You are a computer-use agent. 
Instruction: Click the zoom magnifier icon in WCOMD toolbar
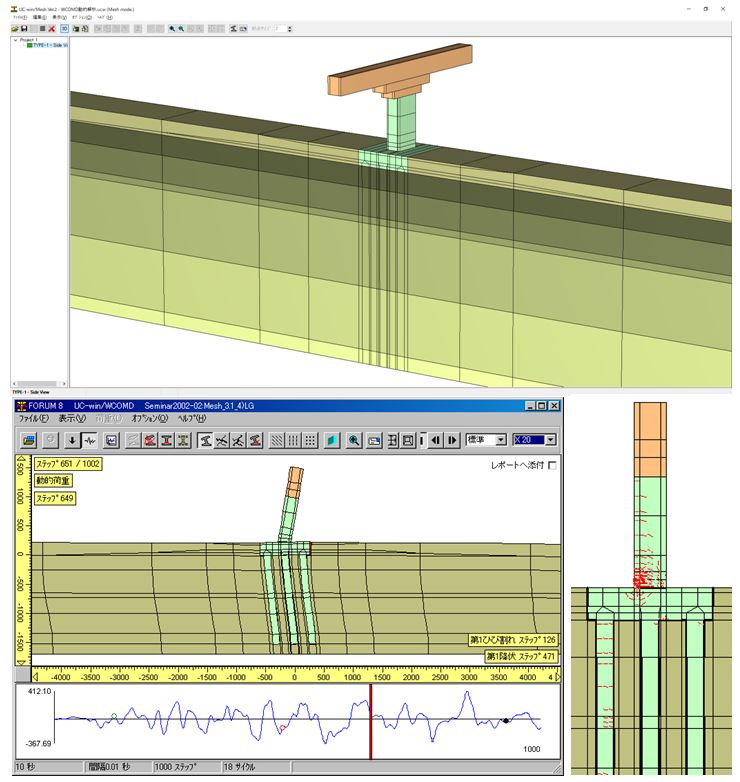click(354, 440)
